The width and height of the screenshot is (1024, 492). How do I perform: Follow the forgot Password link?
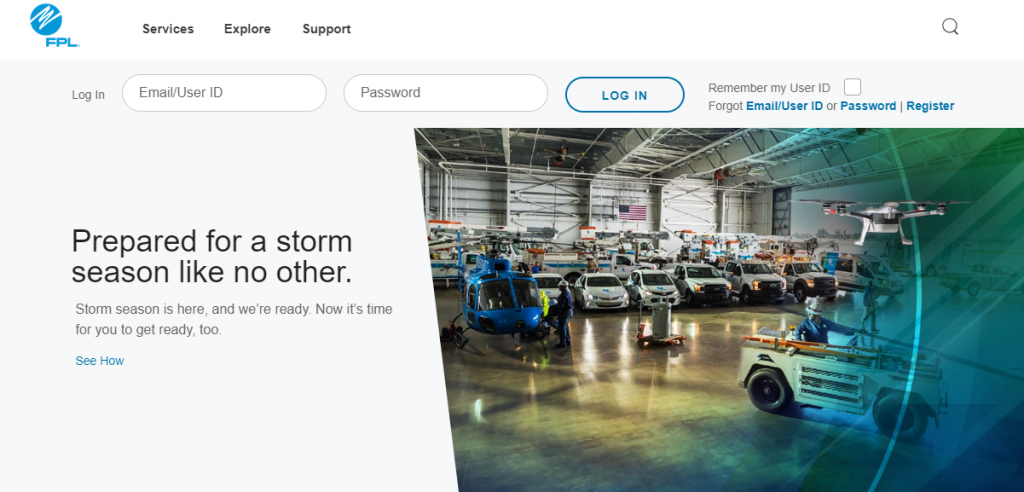(x=868, y=106)
